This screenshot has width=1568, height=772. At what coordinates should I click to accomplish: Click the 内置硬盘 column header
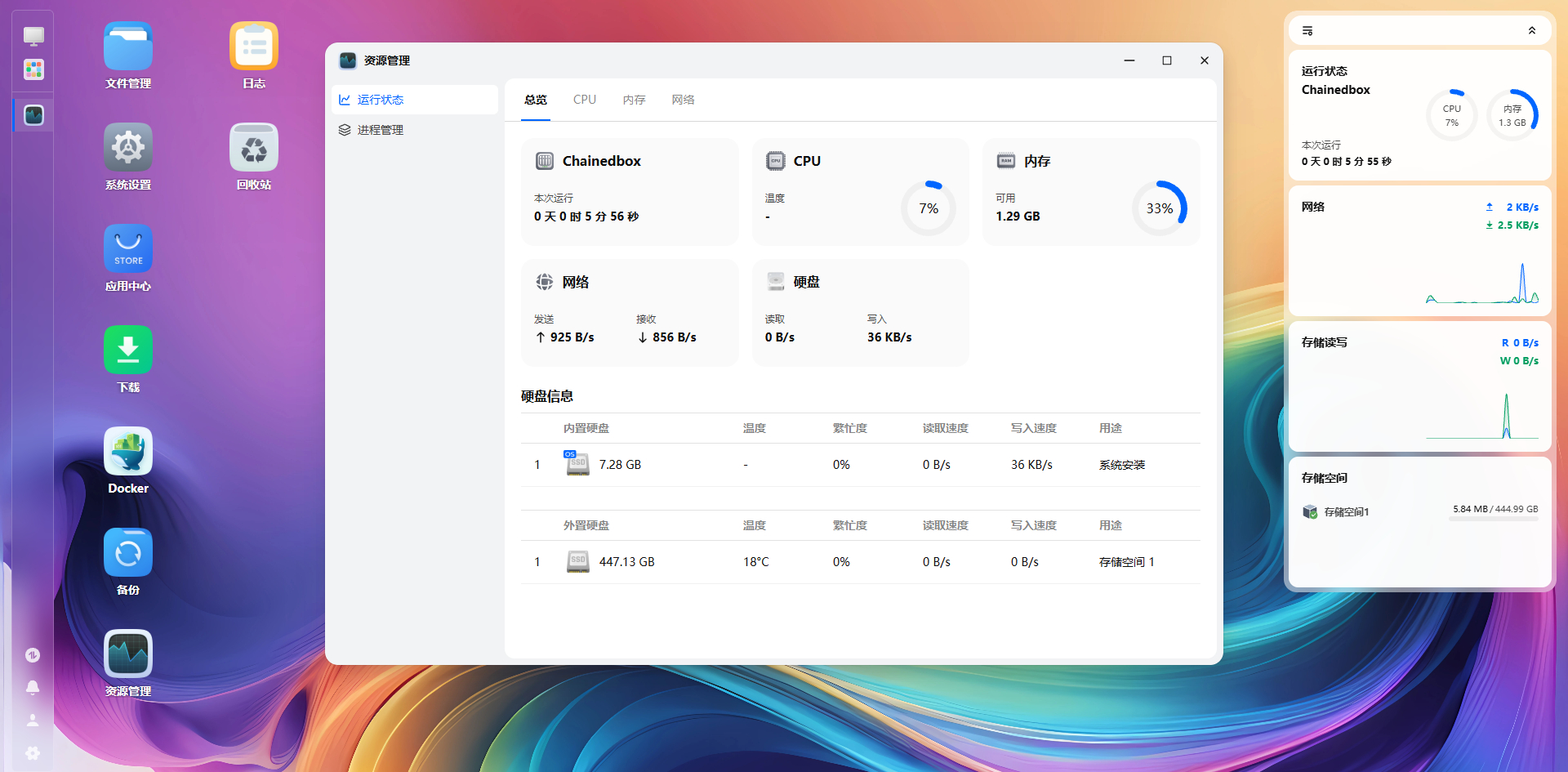586,428
